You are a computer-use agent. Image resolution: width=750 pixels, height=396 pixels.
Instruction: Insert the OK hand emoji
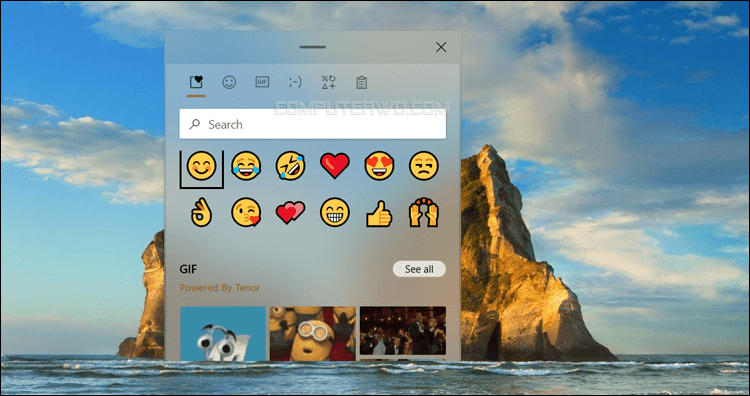(x=201, y=212)
